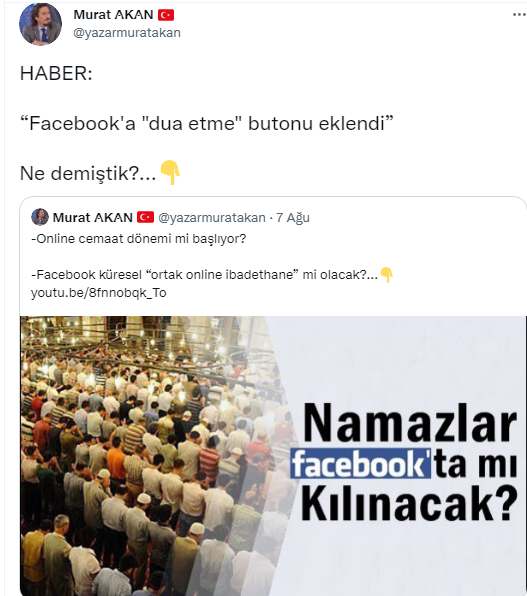The width and height of the screenshot is (527, 596).
Task: Click the @yazarmuratakan handle under the name
Action: coord(127,33)
